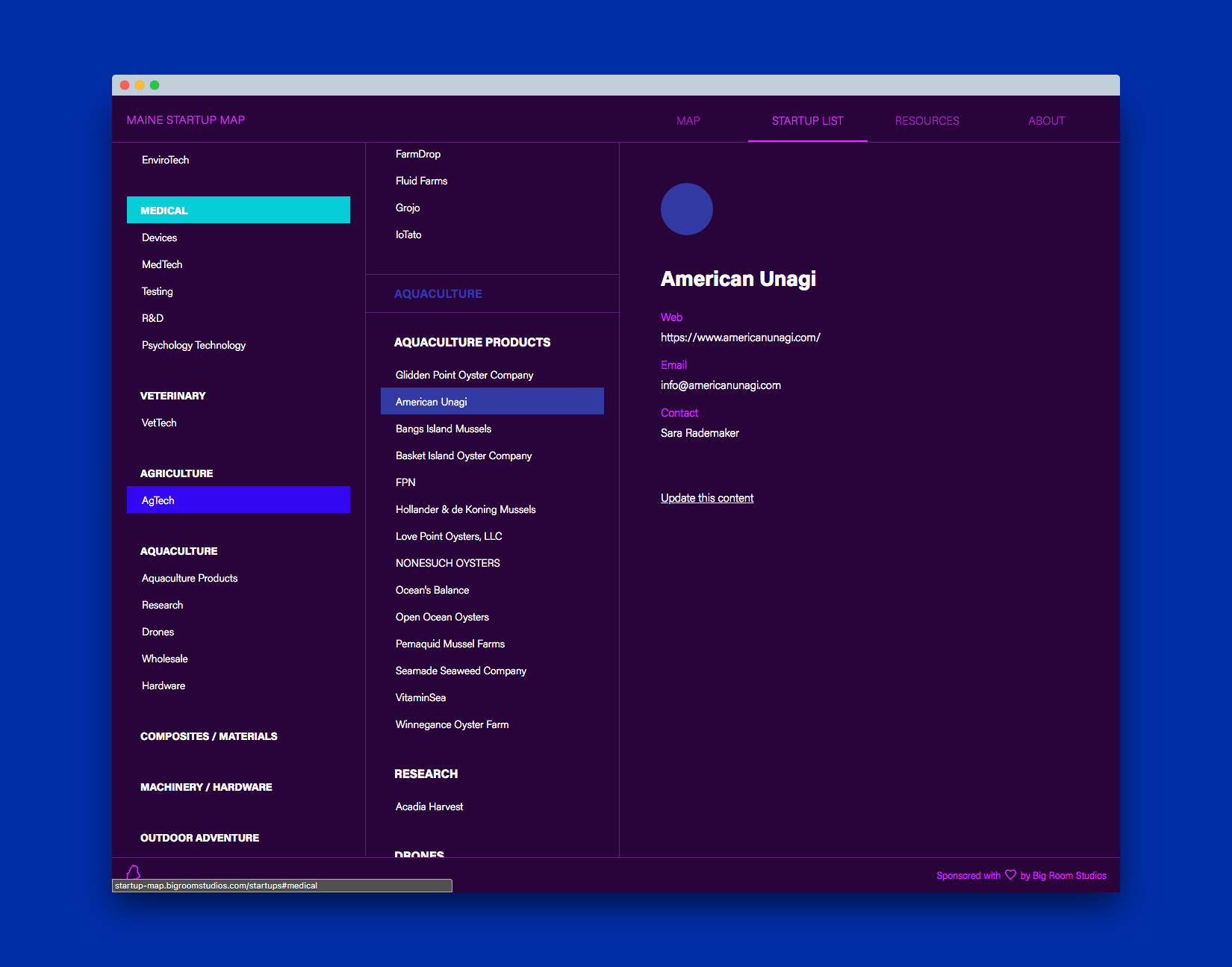Select the MEDICAL category heading

coord(238,210)
